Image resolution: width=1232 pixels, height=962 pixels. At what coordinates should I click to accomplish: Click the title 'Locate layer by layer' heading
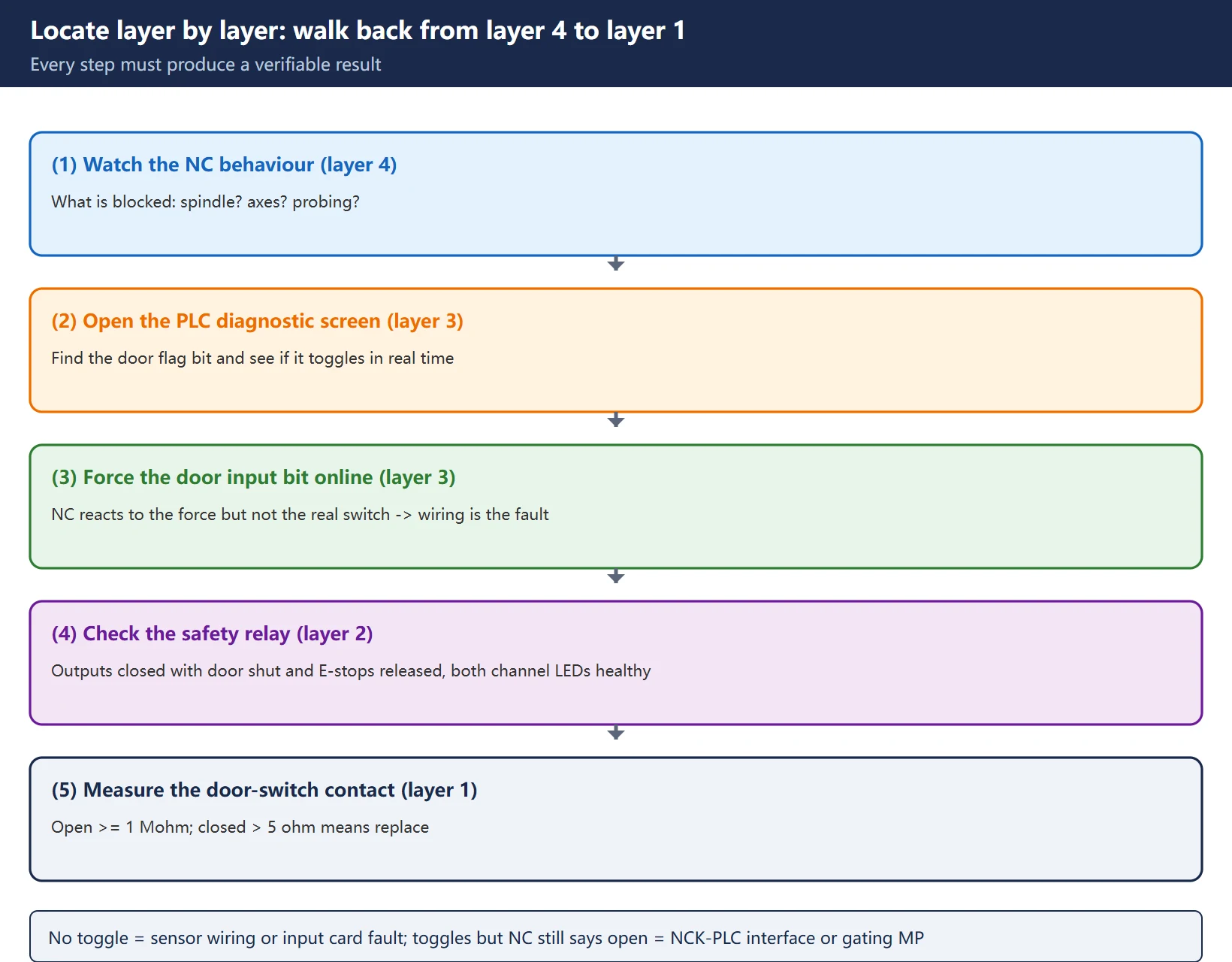pos(358,31)
